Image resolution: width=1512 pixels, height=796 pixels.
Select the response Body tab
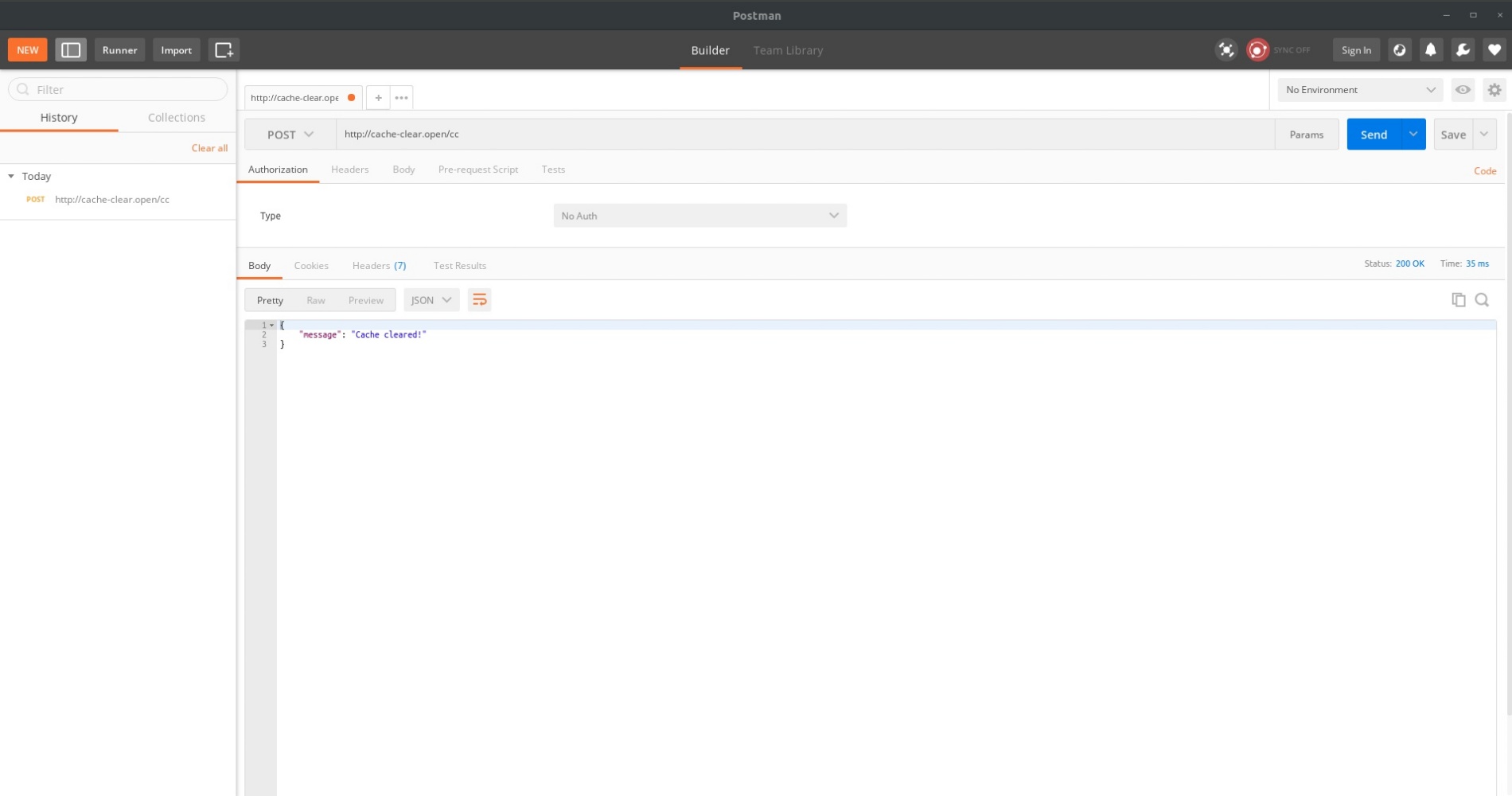tap(259, 265)
